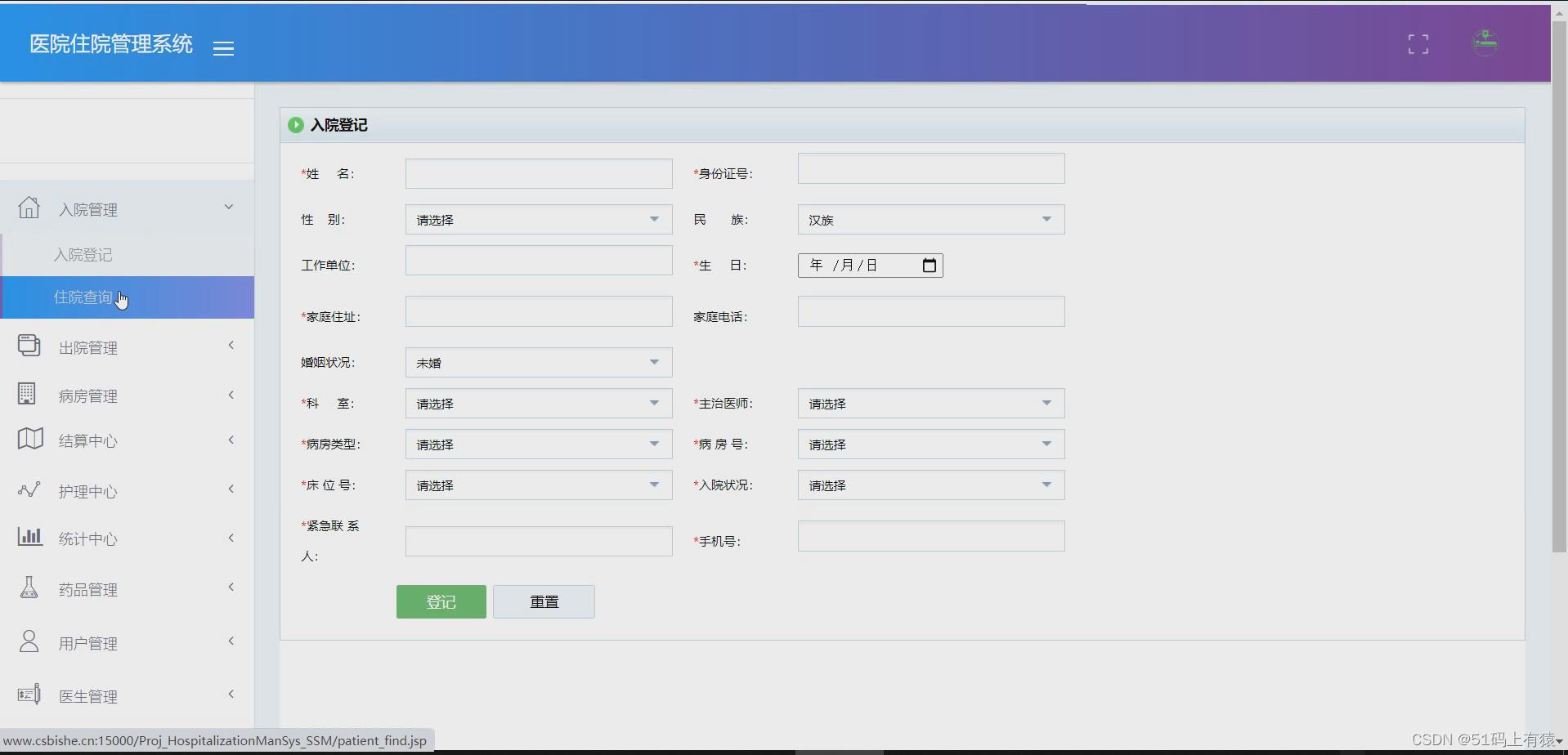Click the 紧急联系人 input field
The width and height of the screenshot is (1568, 755).
click(x=539, y=541)
